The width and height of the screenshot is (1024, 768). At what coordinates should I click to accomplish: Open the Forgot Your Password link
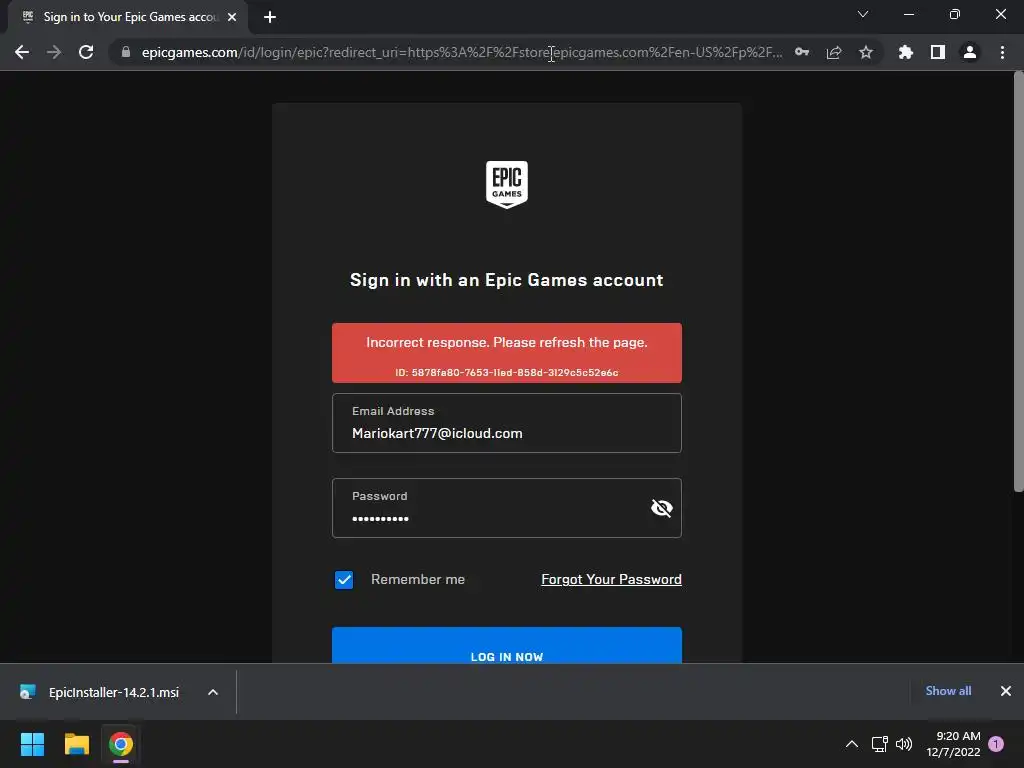pyautogui.click(x=611, y=579)
